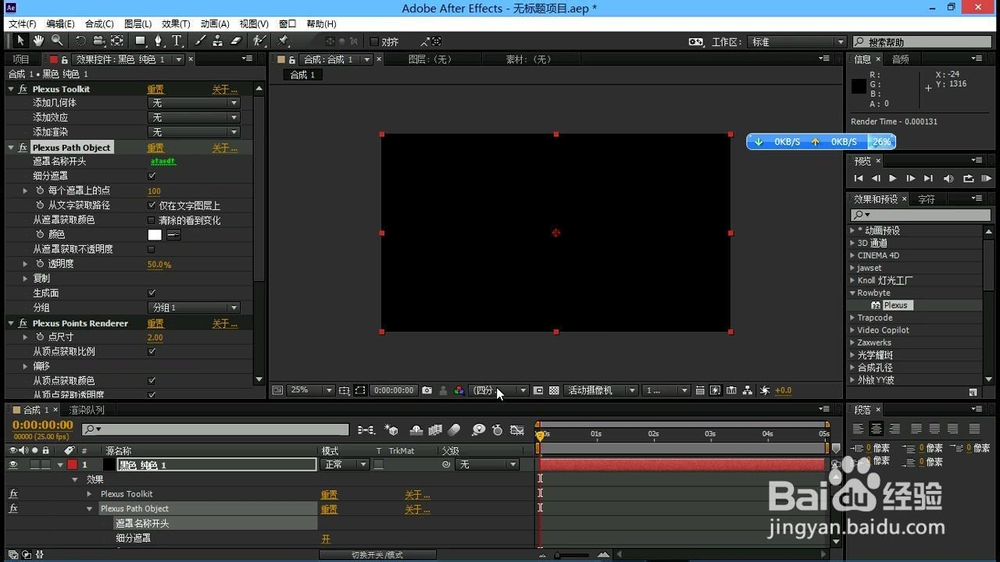Hide the 黑色 纯色 1 layer
Image resolution: width=1000 pixels, height=562 pixels.
pyautogui.click(x=13, y=465)
